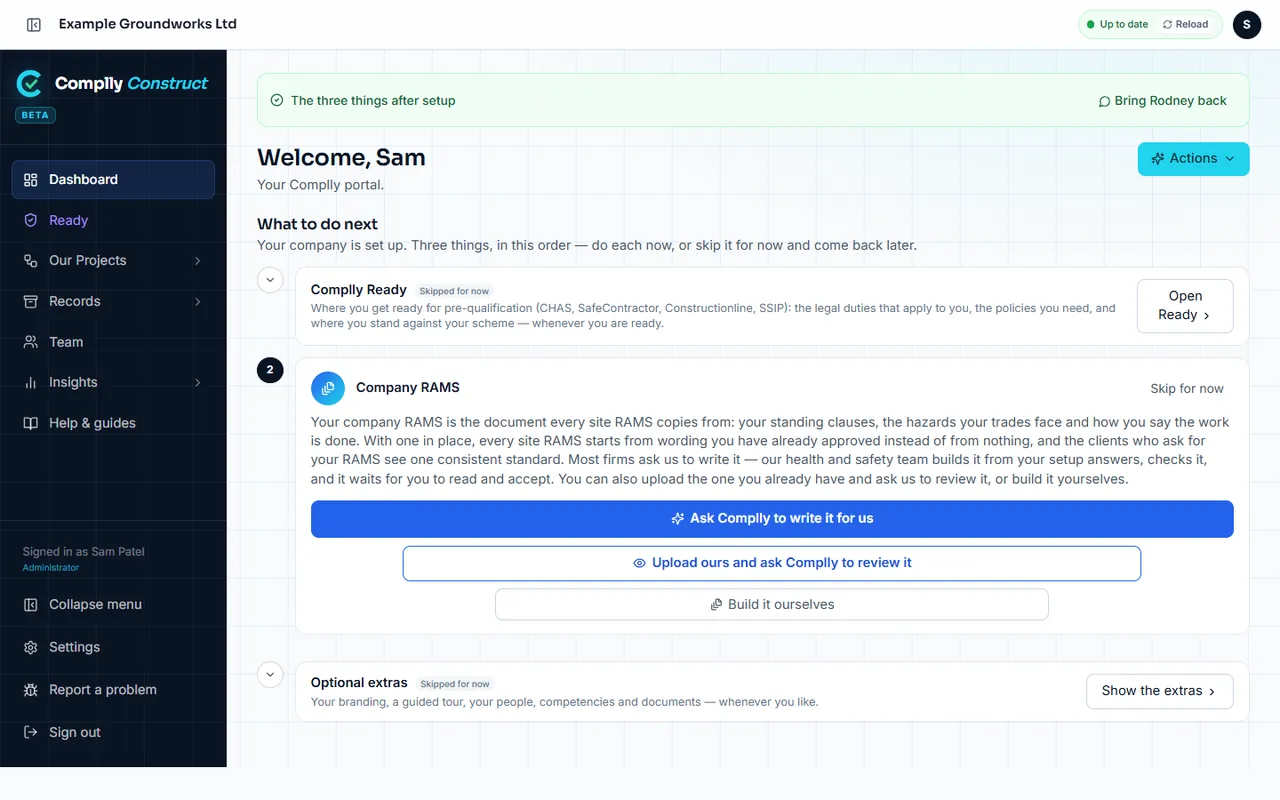
Task: Click the Company RAMS blue icon
Action: [x=328, y=388]
